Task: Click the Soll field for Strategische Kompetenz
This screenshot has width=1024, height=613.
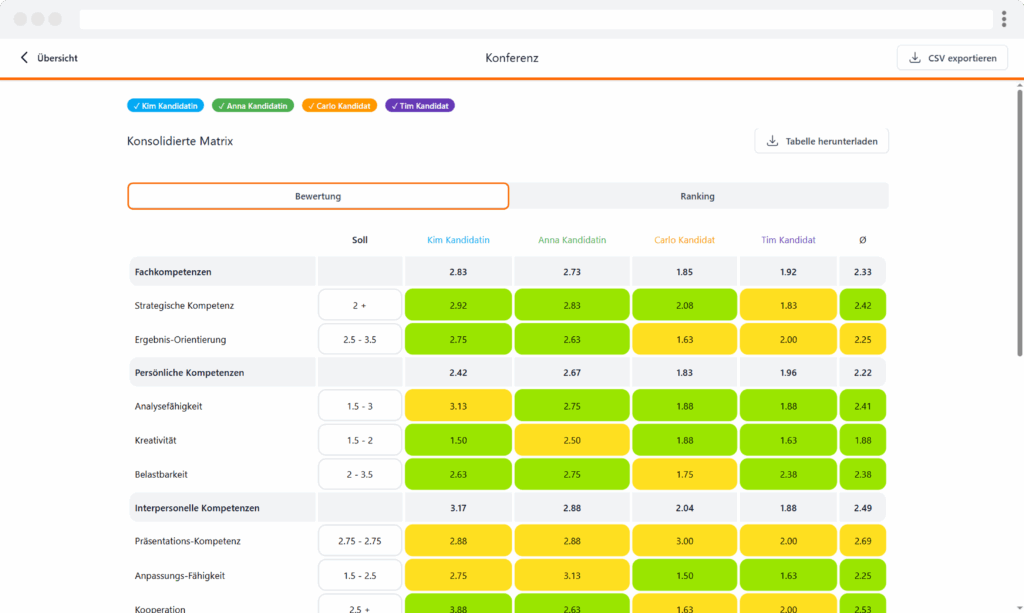Action: coord(360,306)
